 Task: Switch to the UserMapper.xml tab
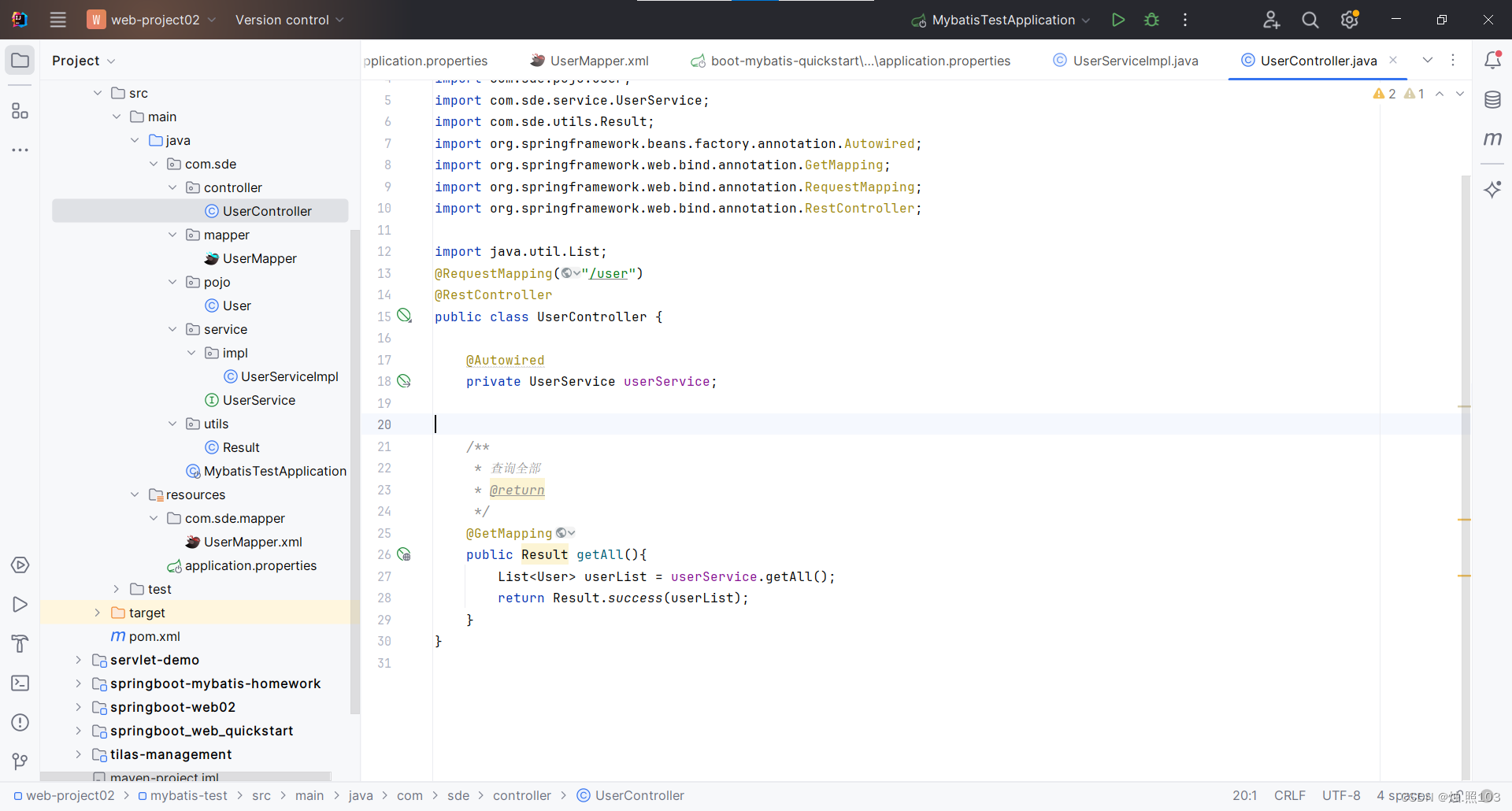pos(589,61)
